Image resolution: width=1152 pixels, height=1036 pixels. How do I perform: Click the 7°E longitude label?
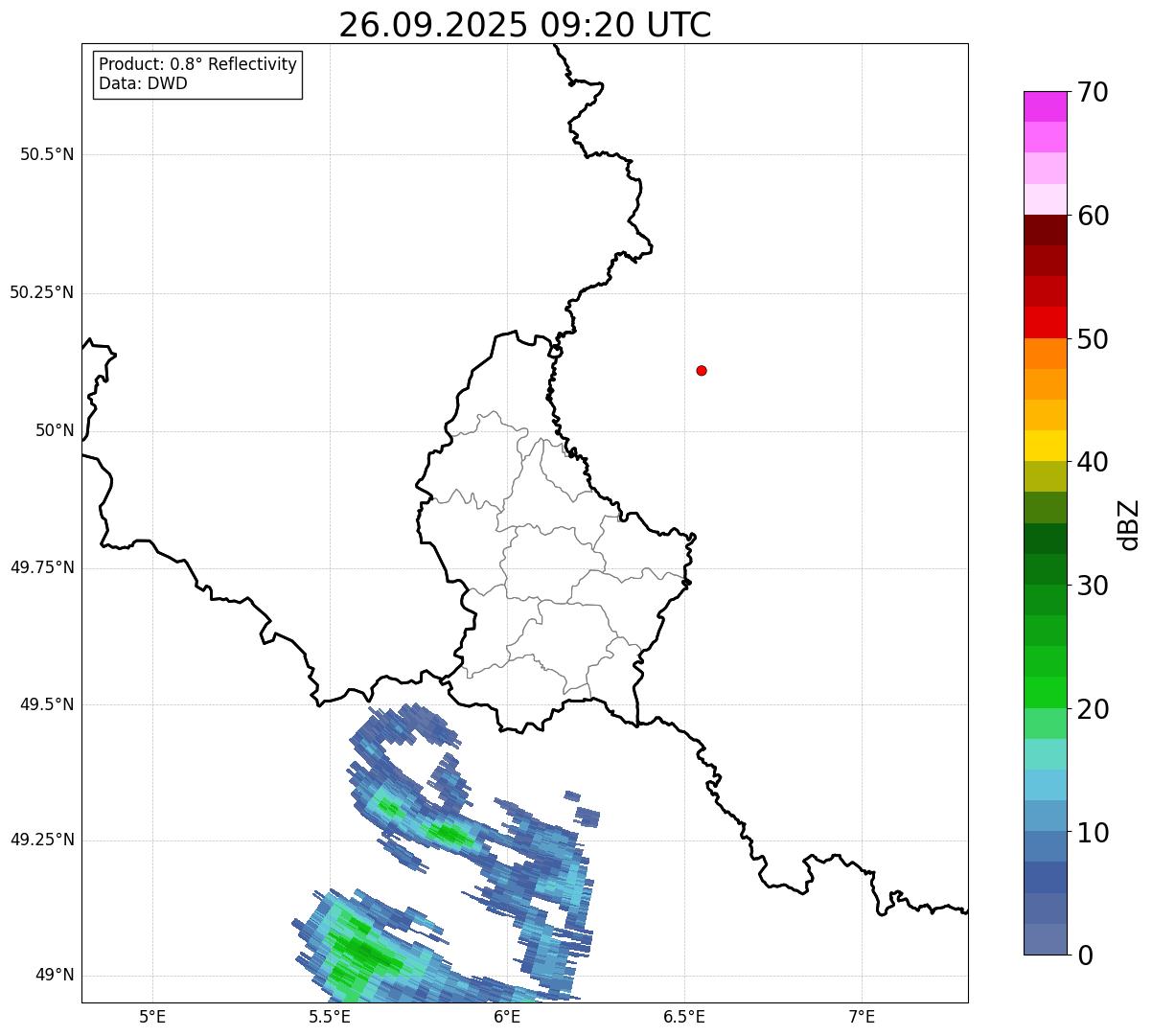click(862, 1016)
